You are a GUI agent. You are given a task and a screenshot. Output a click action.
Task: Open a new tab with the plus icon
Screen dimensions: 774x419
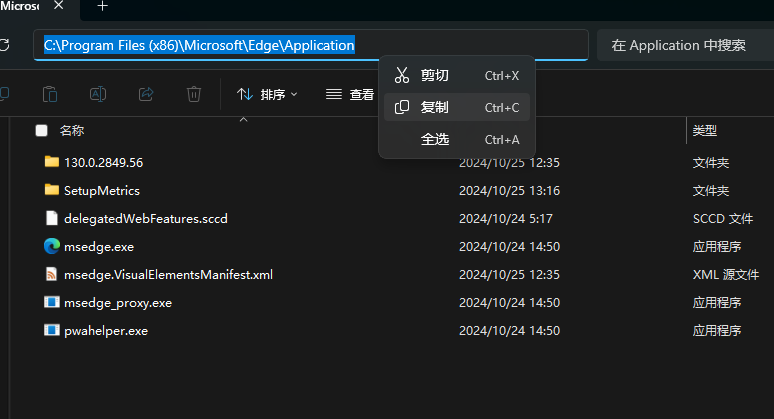click(102, 6)
